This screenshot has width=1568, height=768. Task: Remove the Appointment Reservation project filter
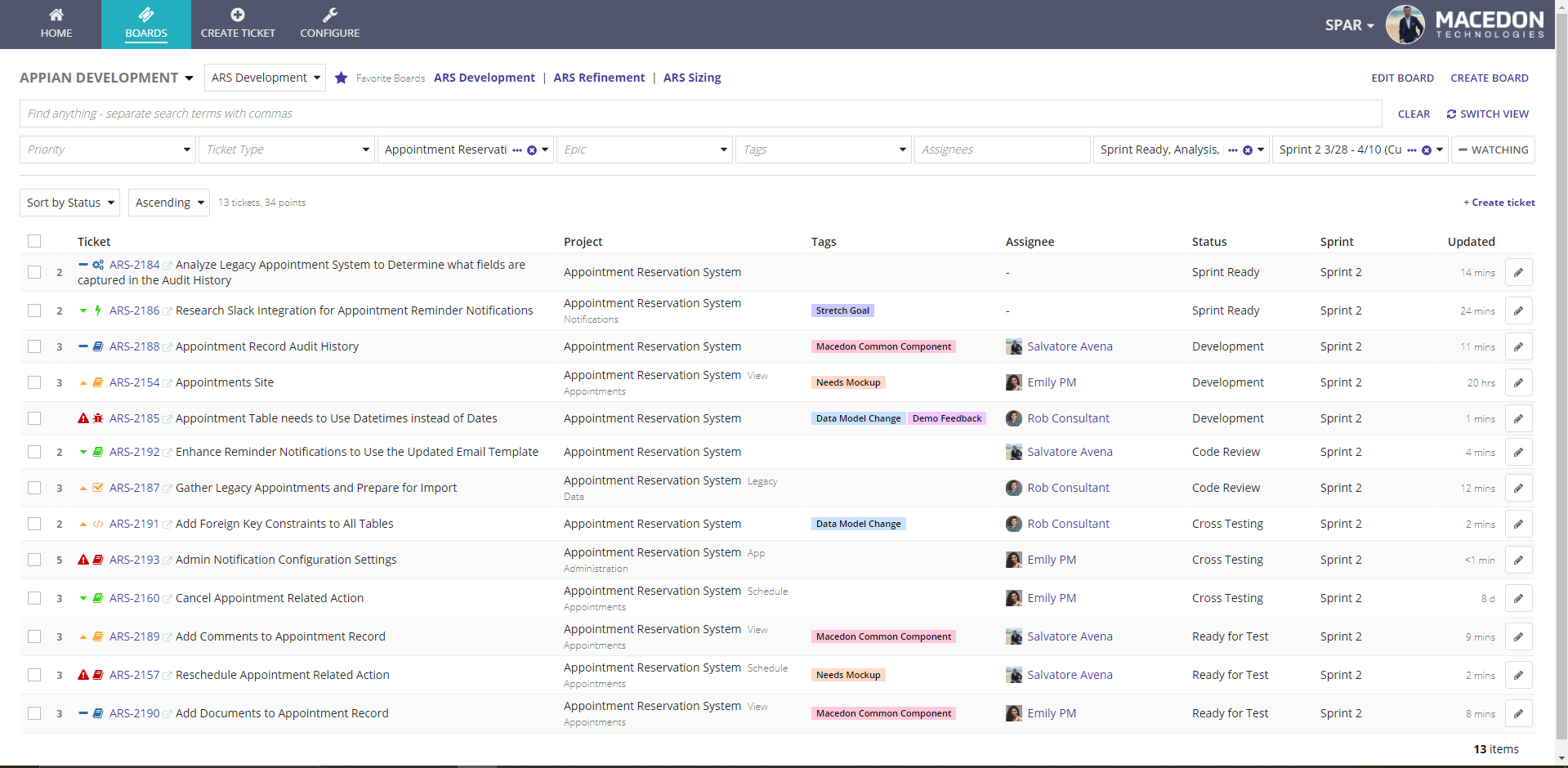(532, 150)
